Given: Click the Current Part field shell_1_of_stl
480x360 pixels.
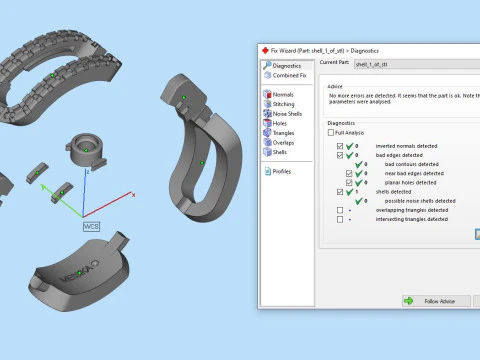Looking at the screenshot, I should pos(417,64).
